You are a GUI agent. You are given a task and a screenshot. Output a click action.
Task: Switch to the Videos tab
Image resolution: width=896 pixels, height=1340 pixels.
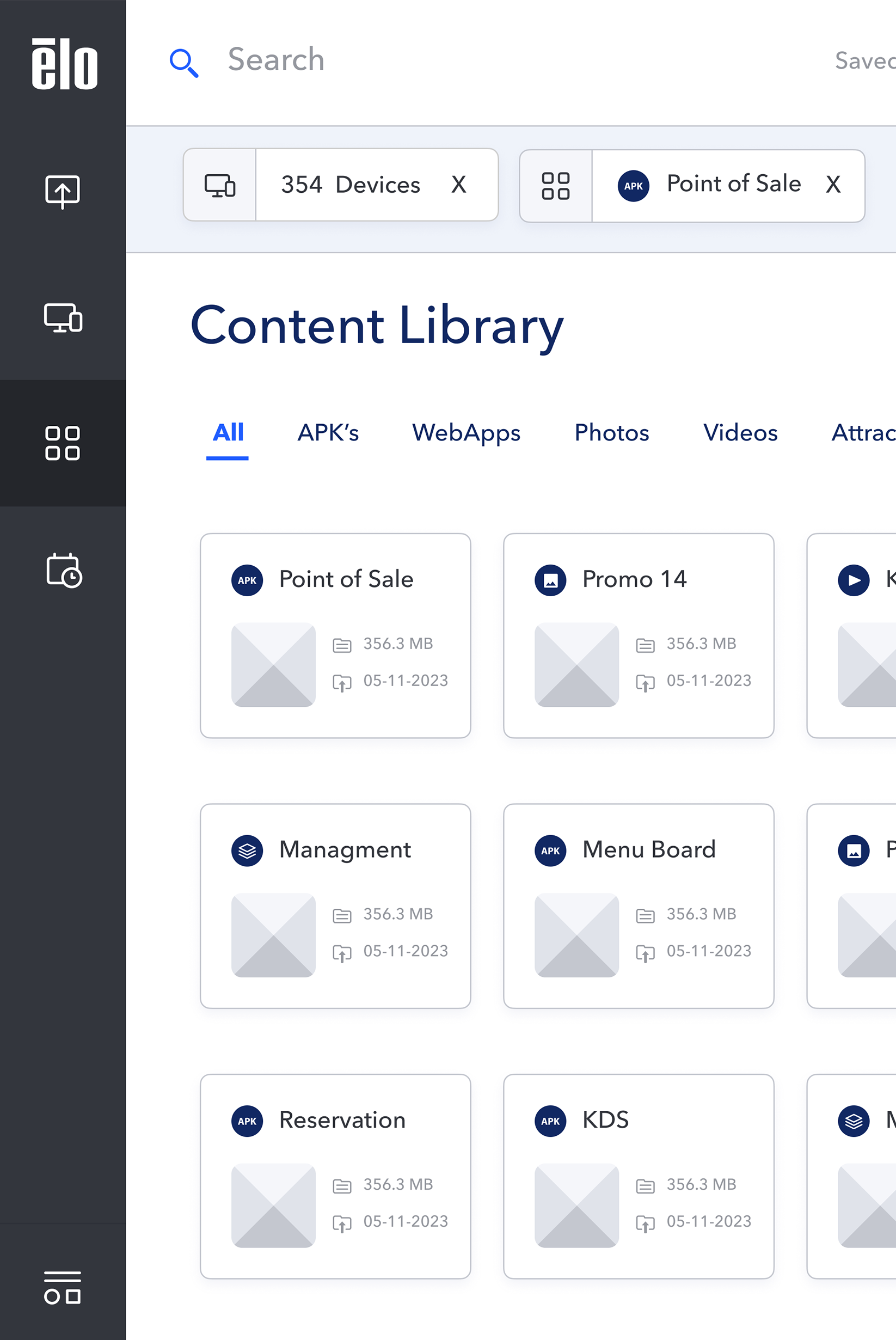(x=740, y=432)
